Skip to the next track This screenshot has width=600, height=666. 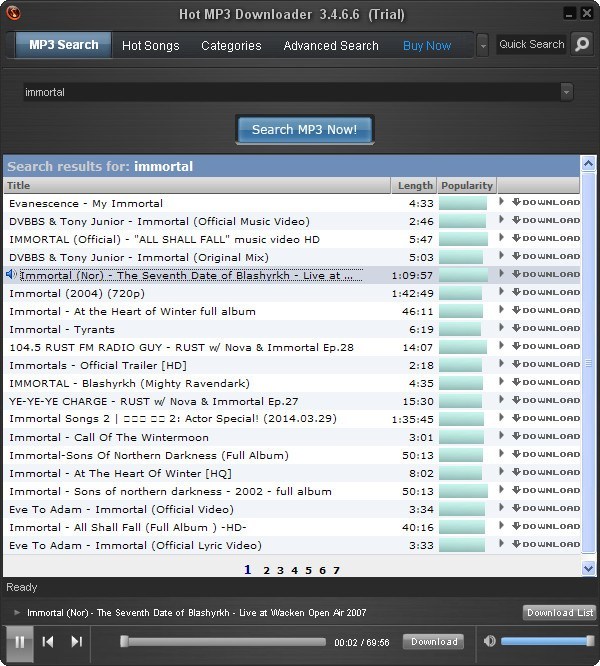(77, 642)
